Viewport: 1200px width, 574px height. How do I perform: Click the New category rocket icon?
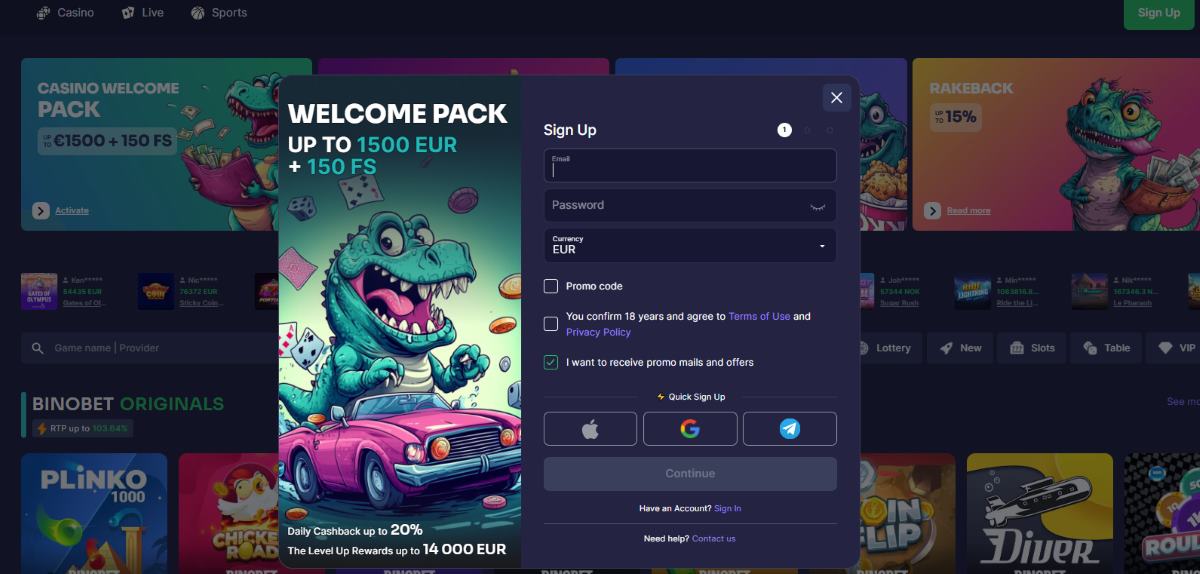click(x=946, y=348)
